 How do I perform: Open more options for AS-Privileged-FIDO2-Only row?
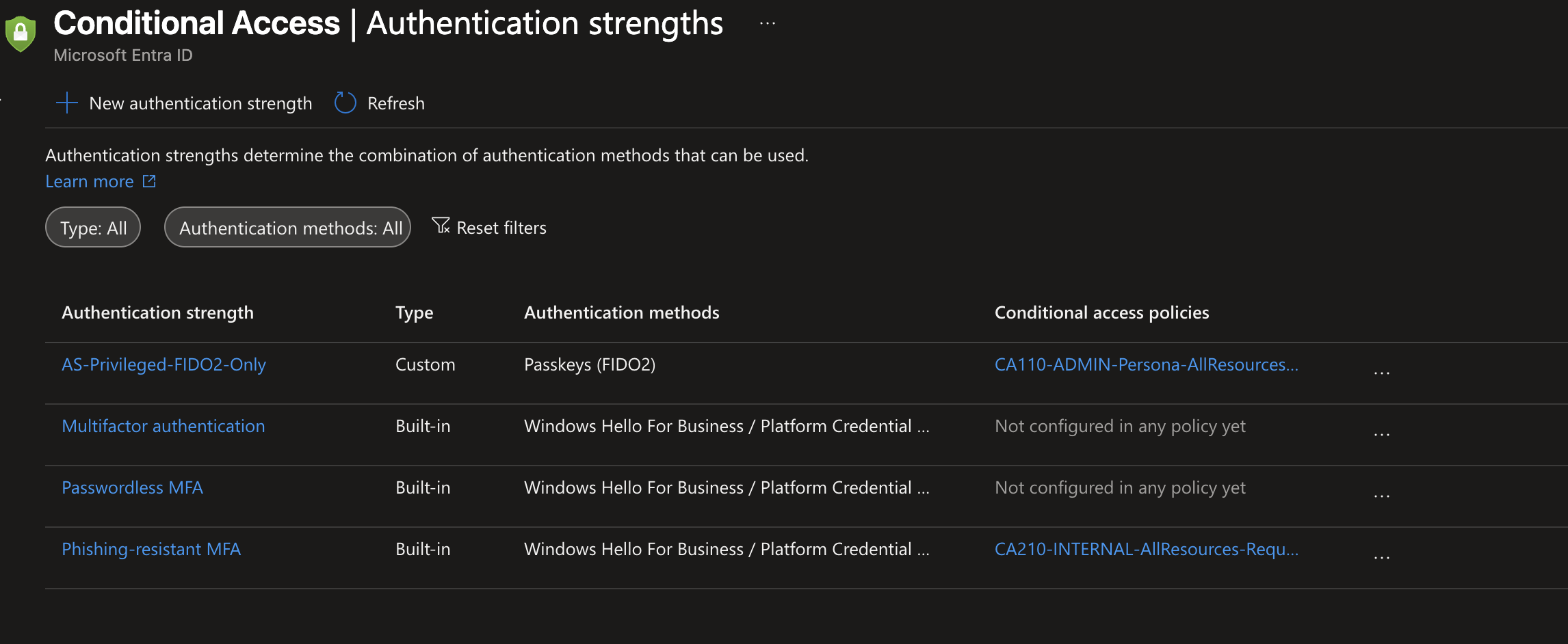pos(1382,373)
